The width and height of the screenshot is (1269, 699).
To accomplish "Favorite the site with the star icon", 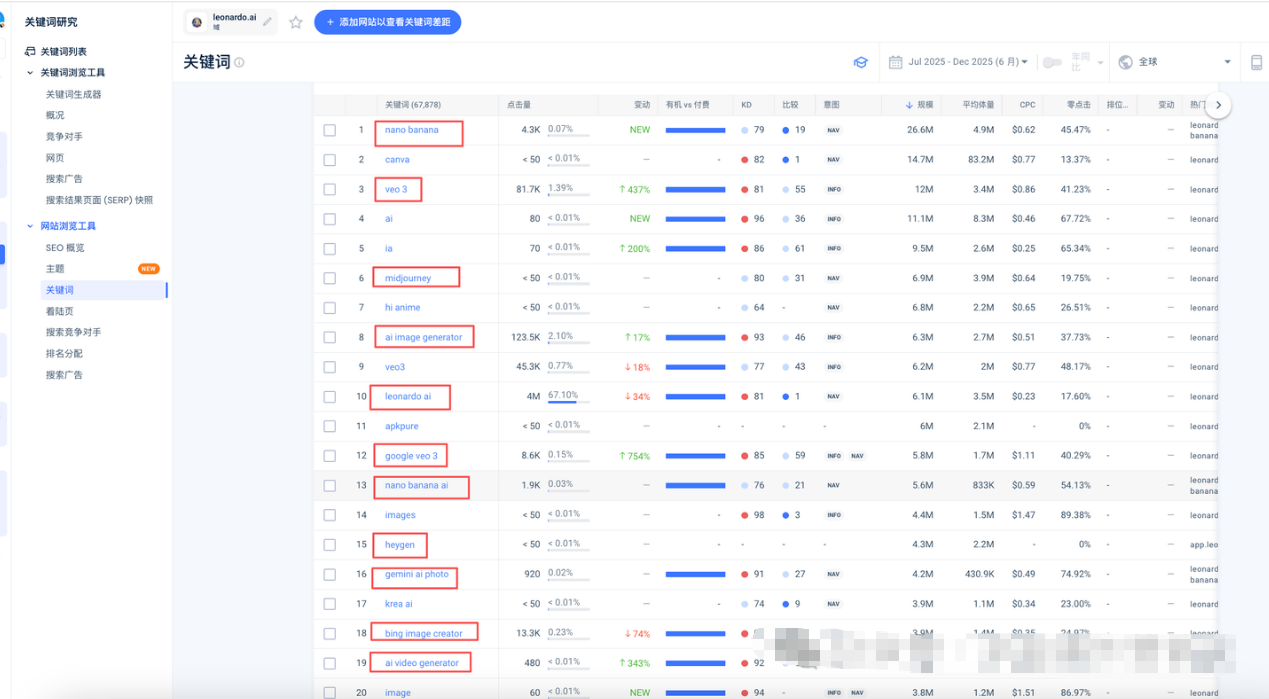I will [x=296, y=22].
